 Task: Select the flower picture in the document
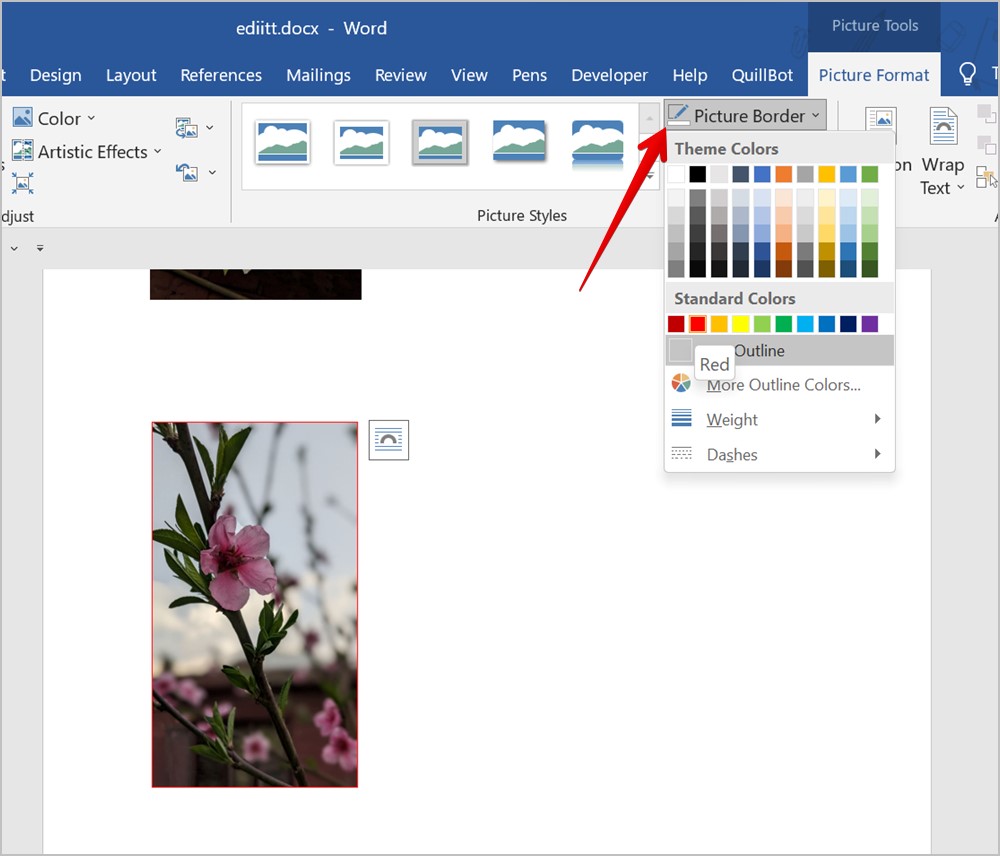click(x=254, y=604)
